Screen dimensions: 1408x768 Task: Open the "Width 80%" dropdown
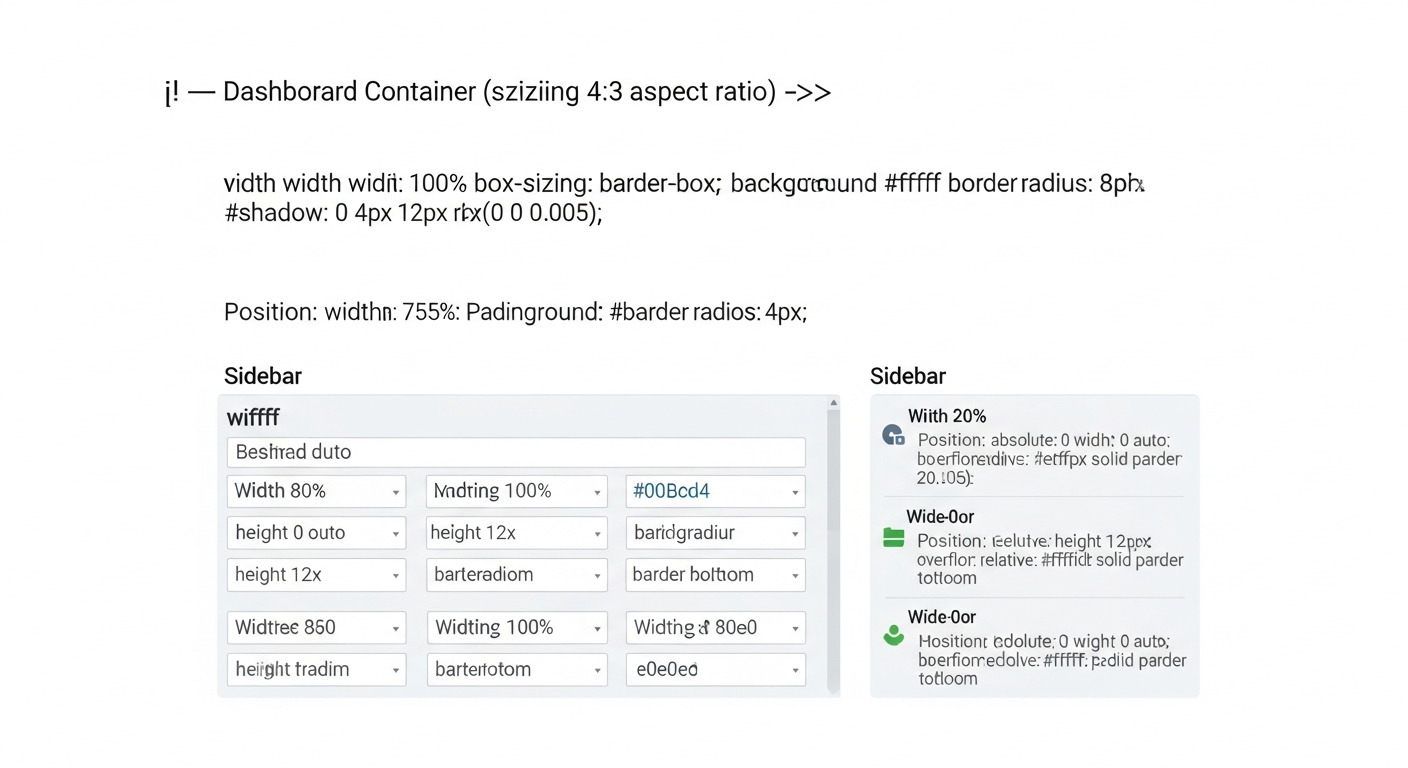coord(316,491)
